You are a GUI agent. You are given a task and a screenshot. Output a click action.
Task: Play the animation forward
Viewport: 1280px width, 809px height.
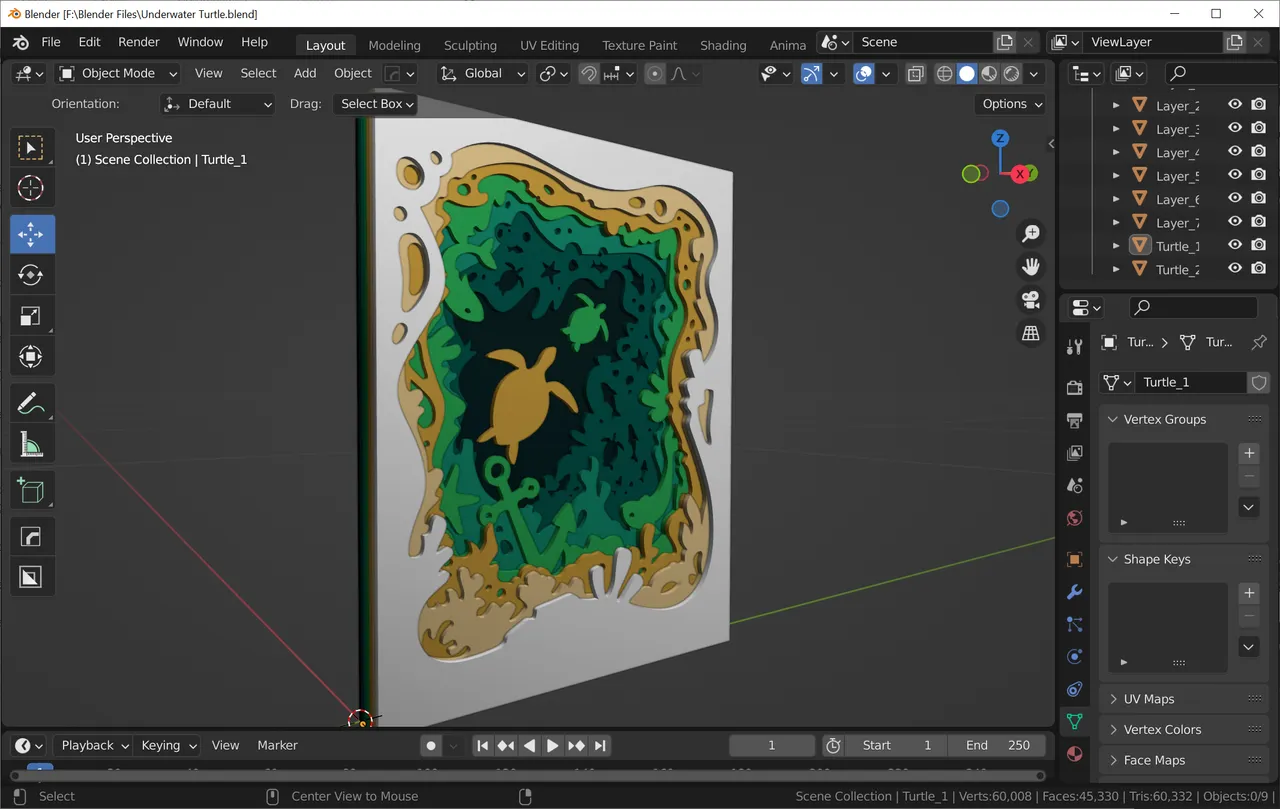point(552,745)
